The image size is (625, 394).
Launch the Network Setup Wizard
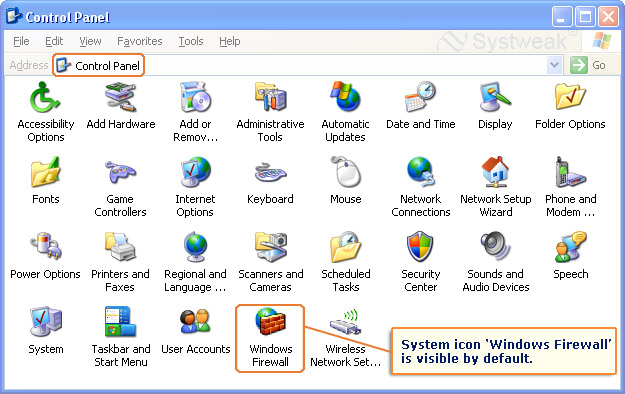click(495, 172)
